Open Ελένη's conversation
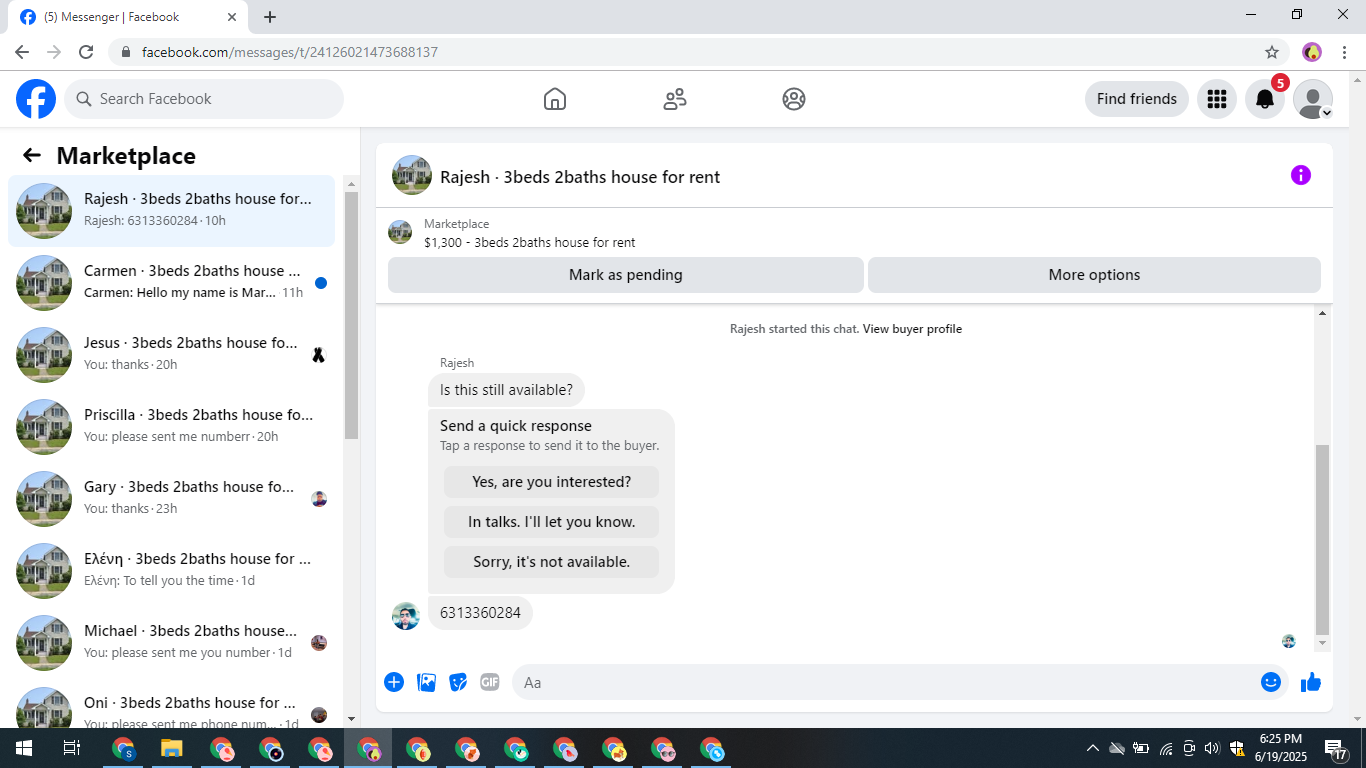Screen dimensions: 1366x768 172,571
